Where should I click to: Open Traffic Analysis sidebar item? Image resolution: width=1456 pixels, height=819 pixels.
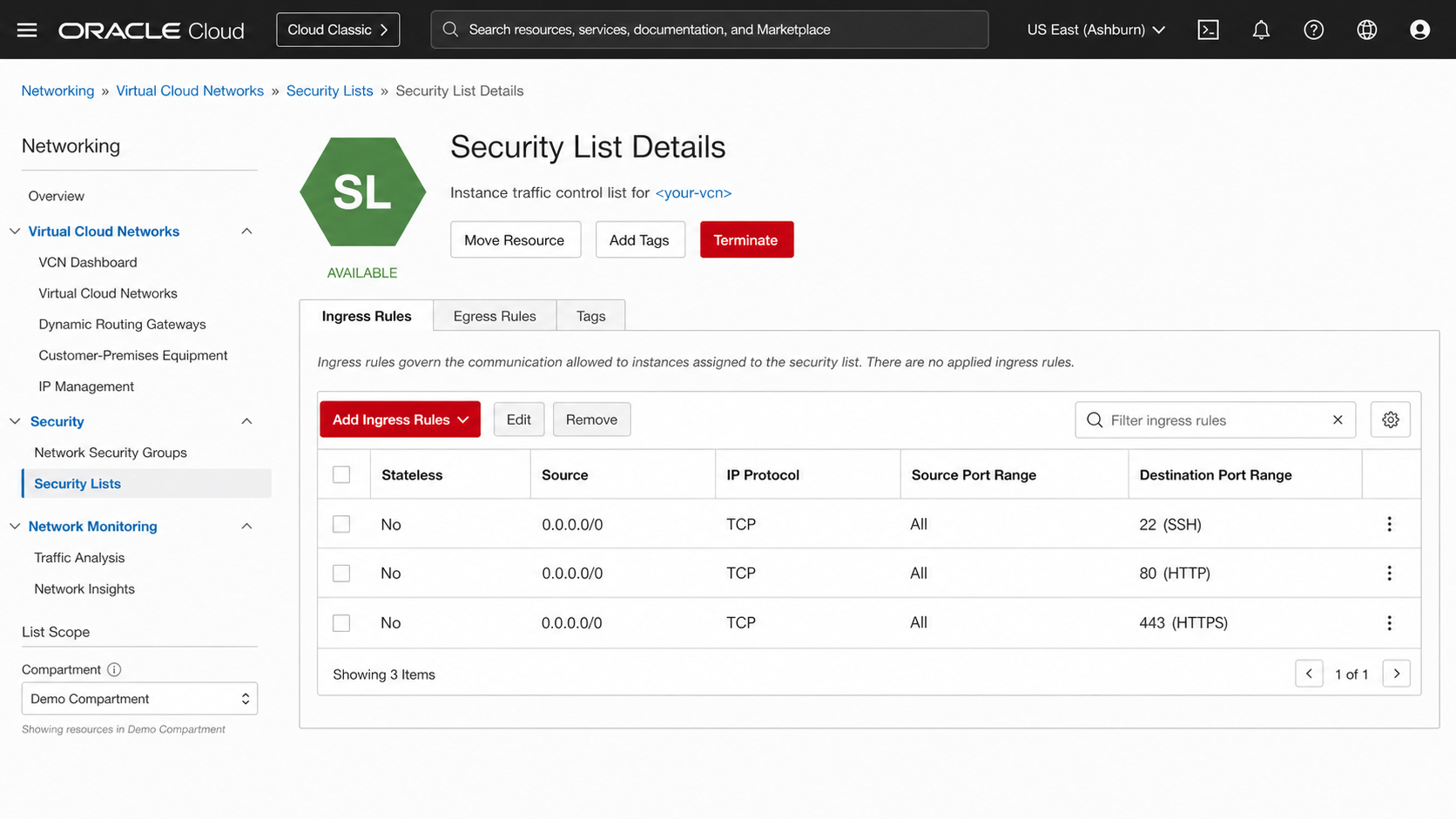coord(79,558)
